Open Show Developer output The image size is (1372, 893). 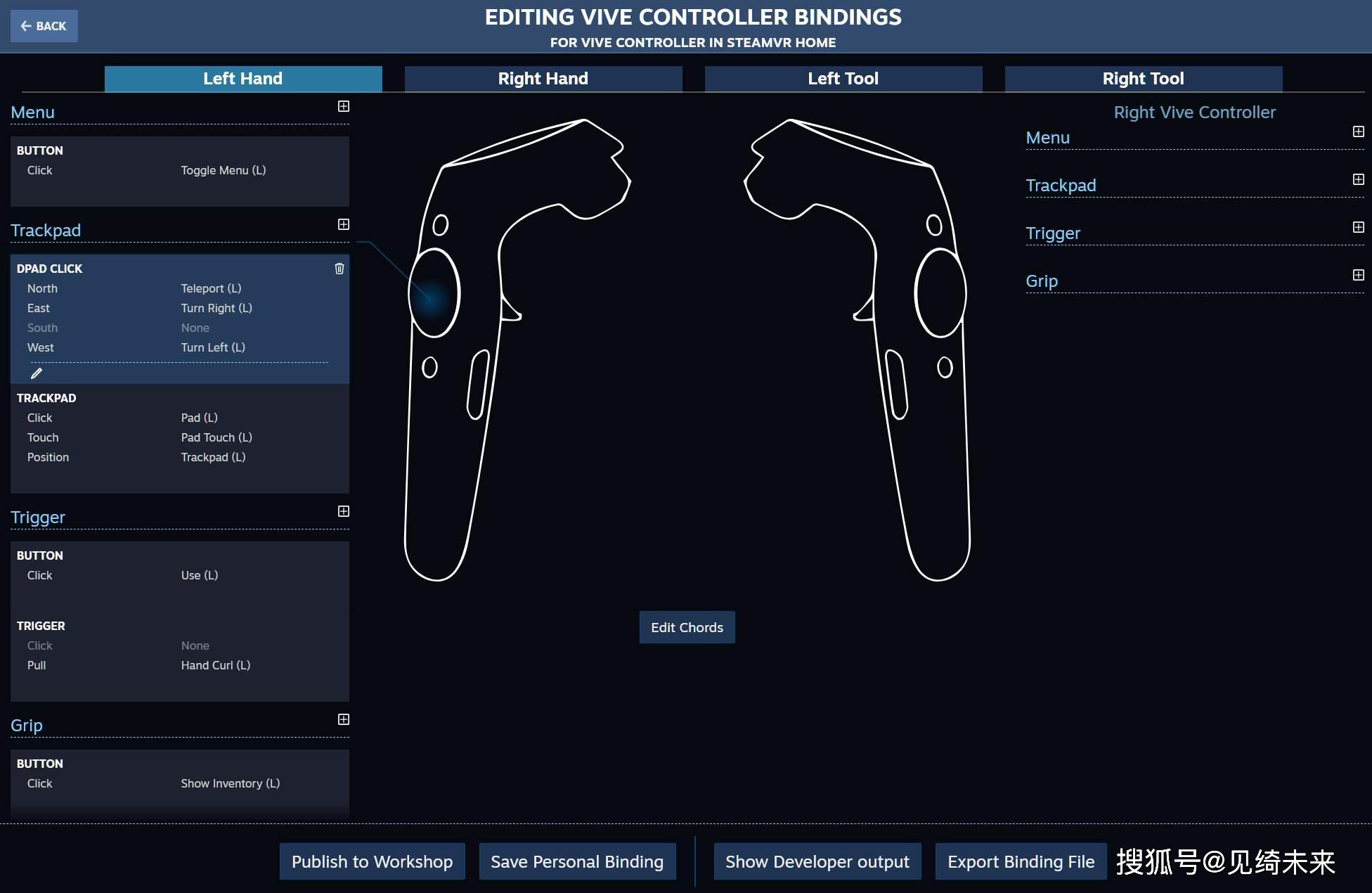coord(817,861)
